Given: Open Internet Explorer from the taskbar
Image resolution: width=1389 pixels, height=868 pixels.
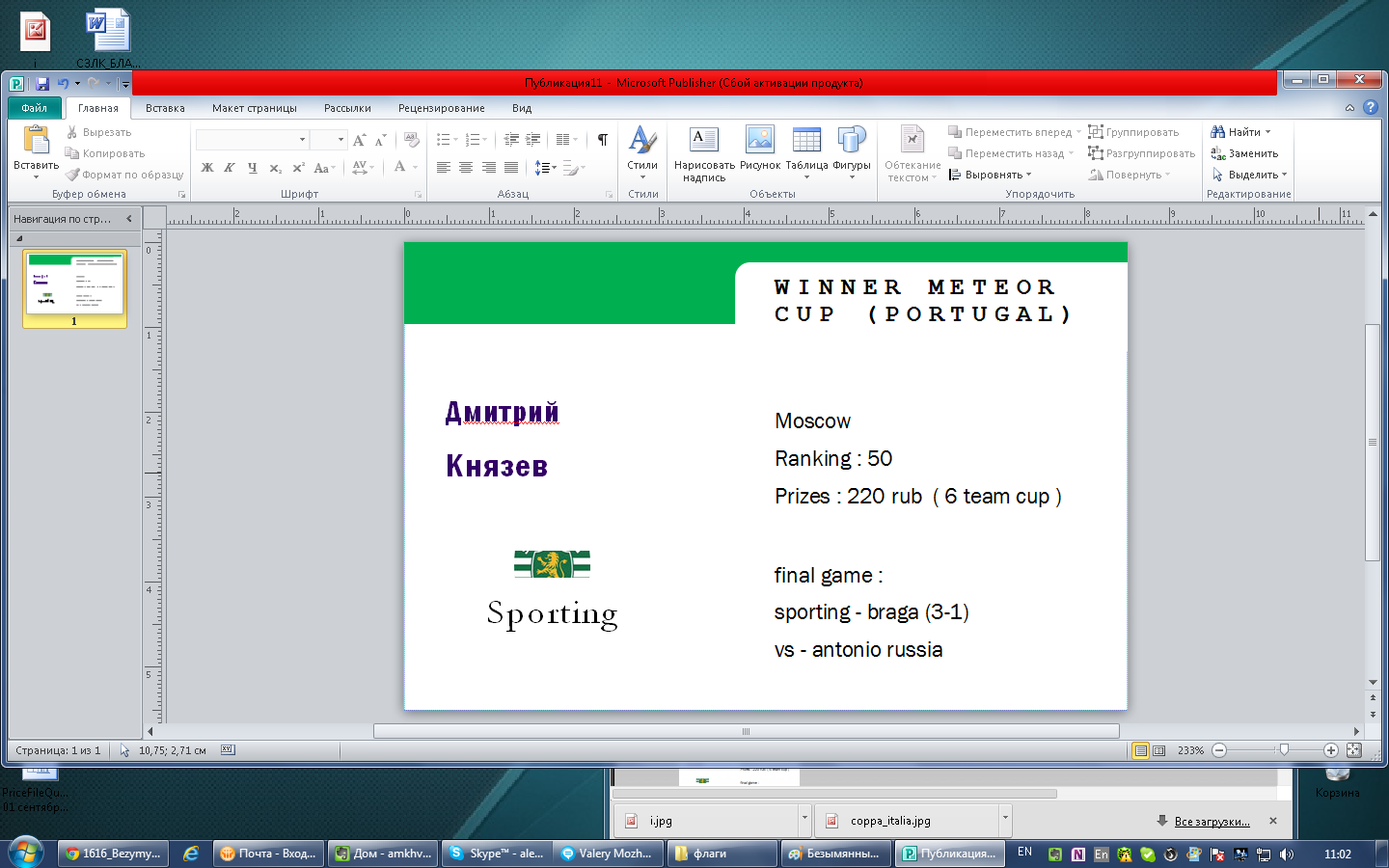Looking at the screenshot, I should tap(191, 854).
